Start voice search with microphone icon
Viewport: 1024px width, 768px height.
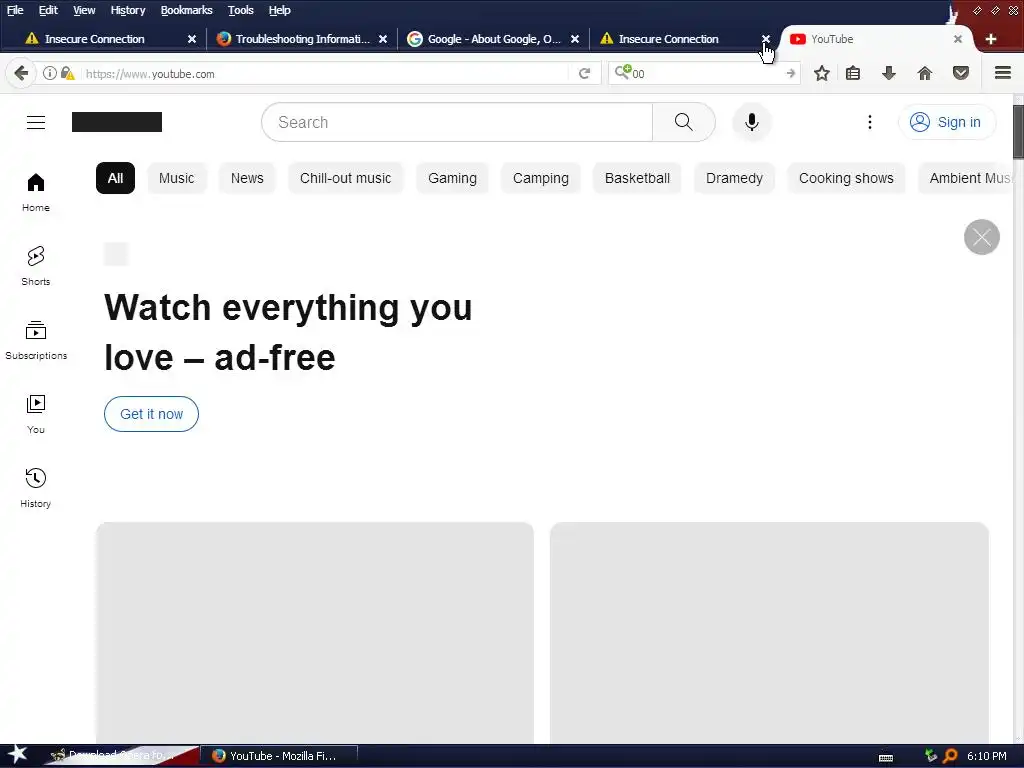click(752, 122)
